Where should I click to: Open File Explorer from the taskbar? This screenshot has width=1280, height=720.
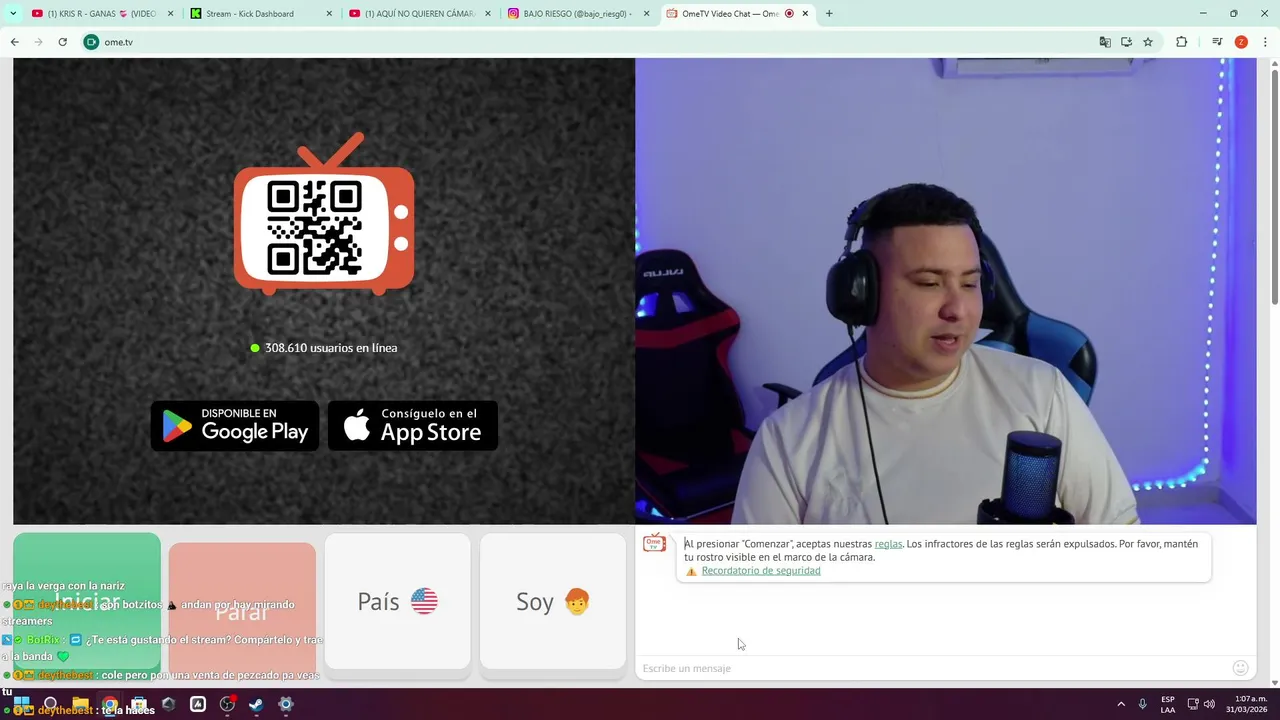coord(80,704)
